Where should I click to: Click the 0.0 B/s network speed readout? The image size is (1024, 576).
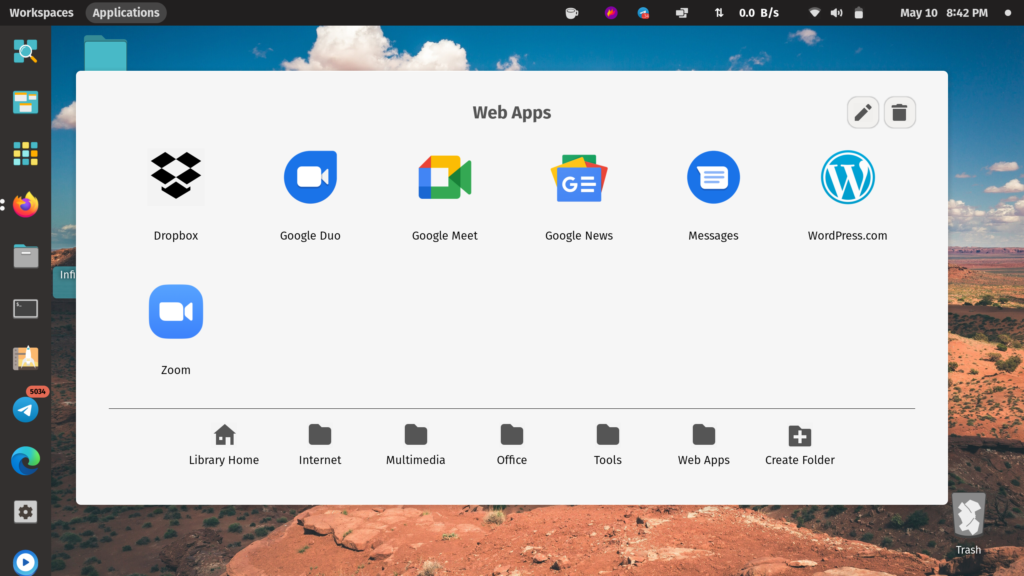tap(759, 12)
